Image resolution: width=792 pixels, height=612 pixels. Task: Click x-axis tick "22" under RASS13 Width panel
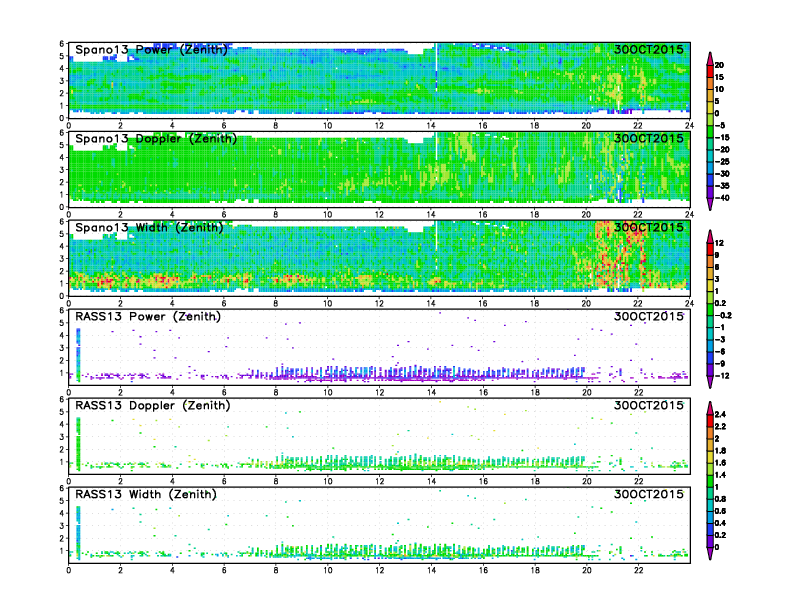[x=638, y=570]
